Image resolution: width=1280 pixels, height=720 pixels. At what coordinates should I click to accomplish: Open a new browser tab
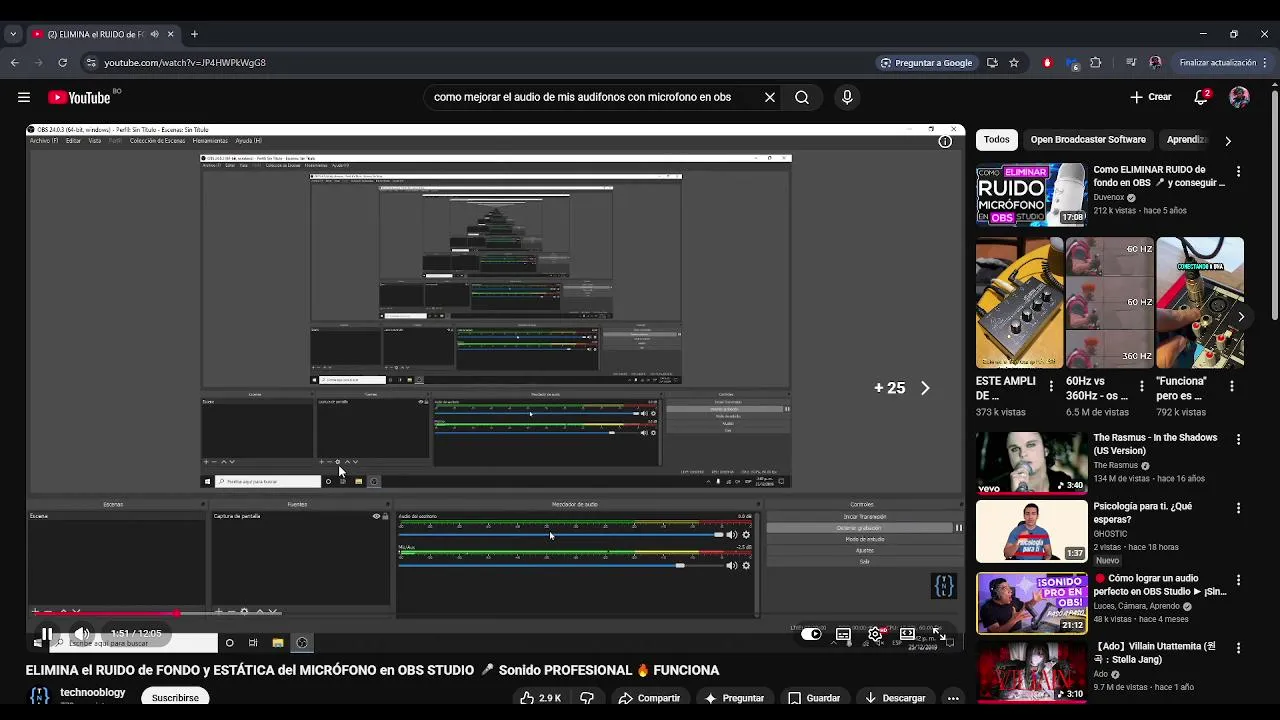tap(194, 34)
